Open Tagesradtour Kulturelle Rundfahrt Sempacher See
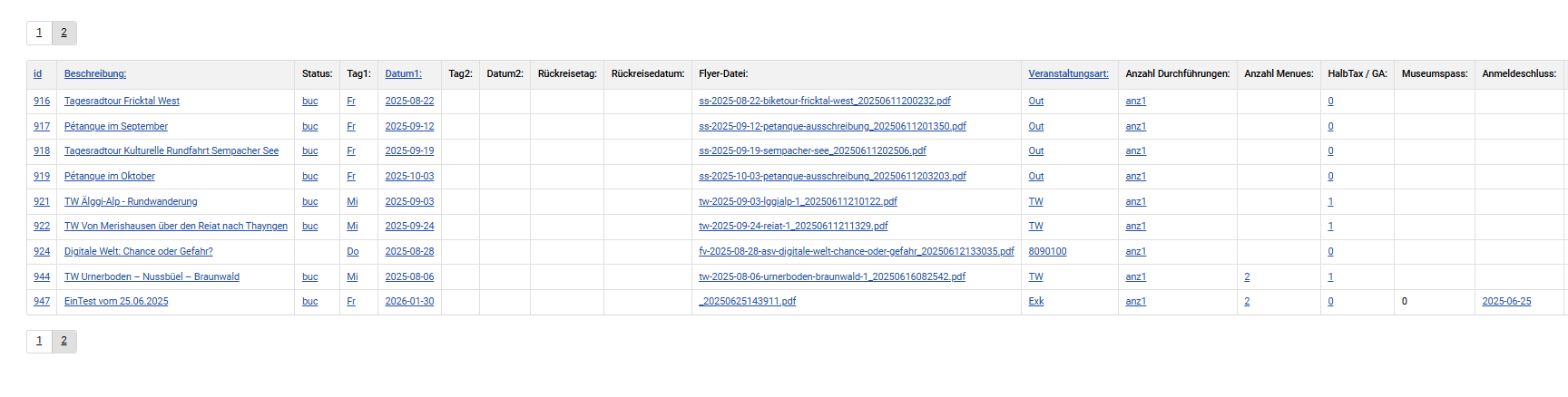The image size is (1568, 397). click(x=171, y=150)
